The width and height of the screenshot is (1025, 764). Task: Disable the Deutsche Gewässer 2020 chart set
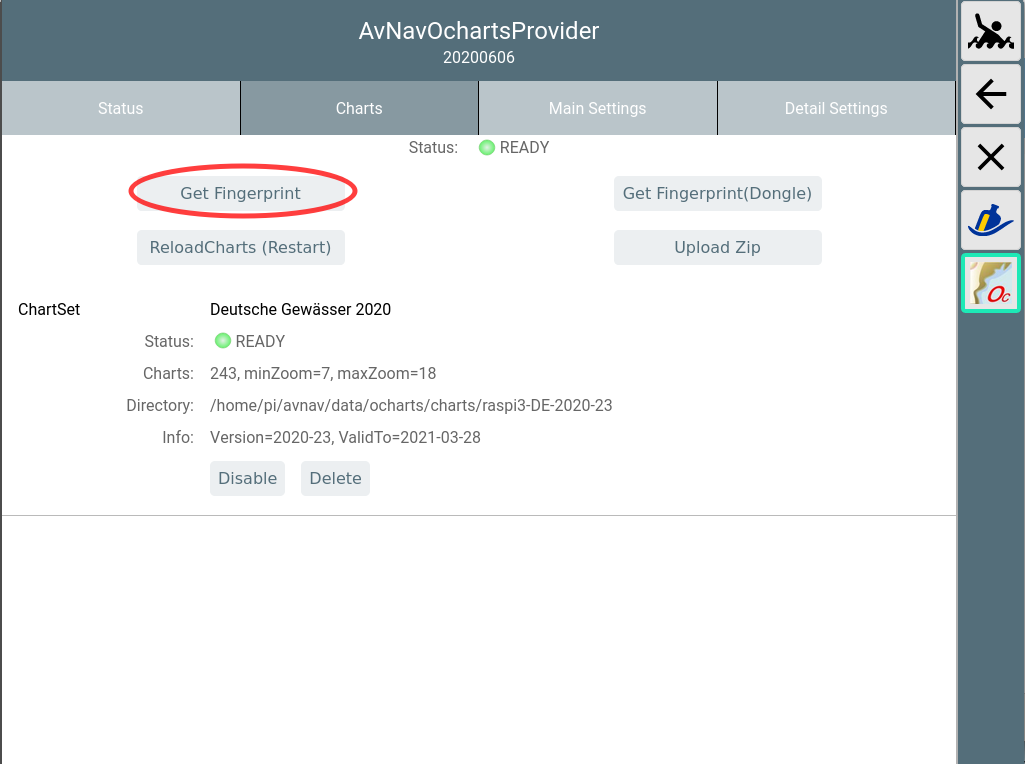[248, 478]
